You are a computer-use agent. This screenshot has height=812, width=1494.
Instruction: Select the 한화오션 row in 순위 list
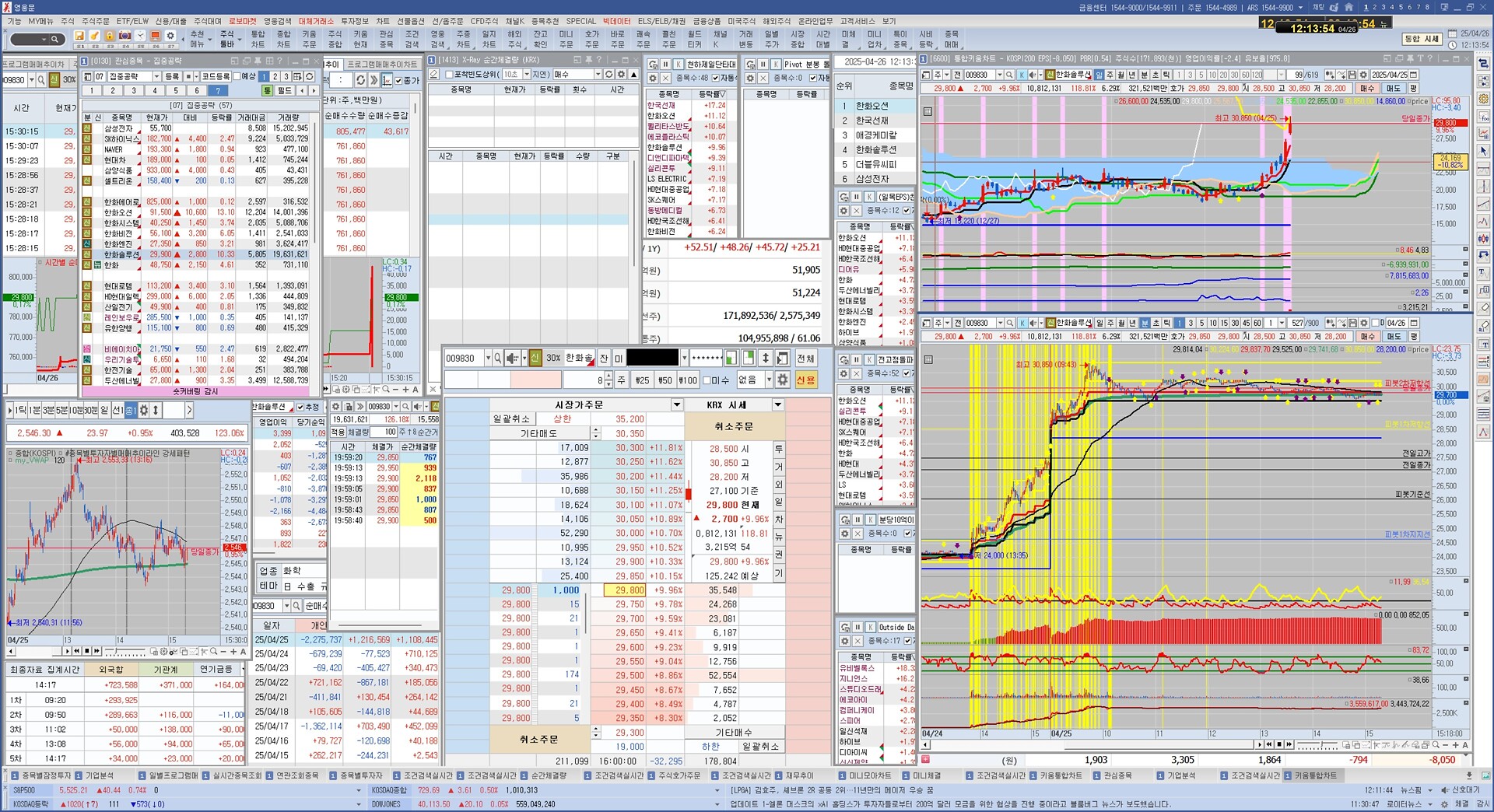[x=875, y=106]
